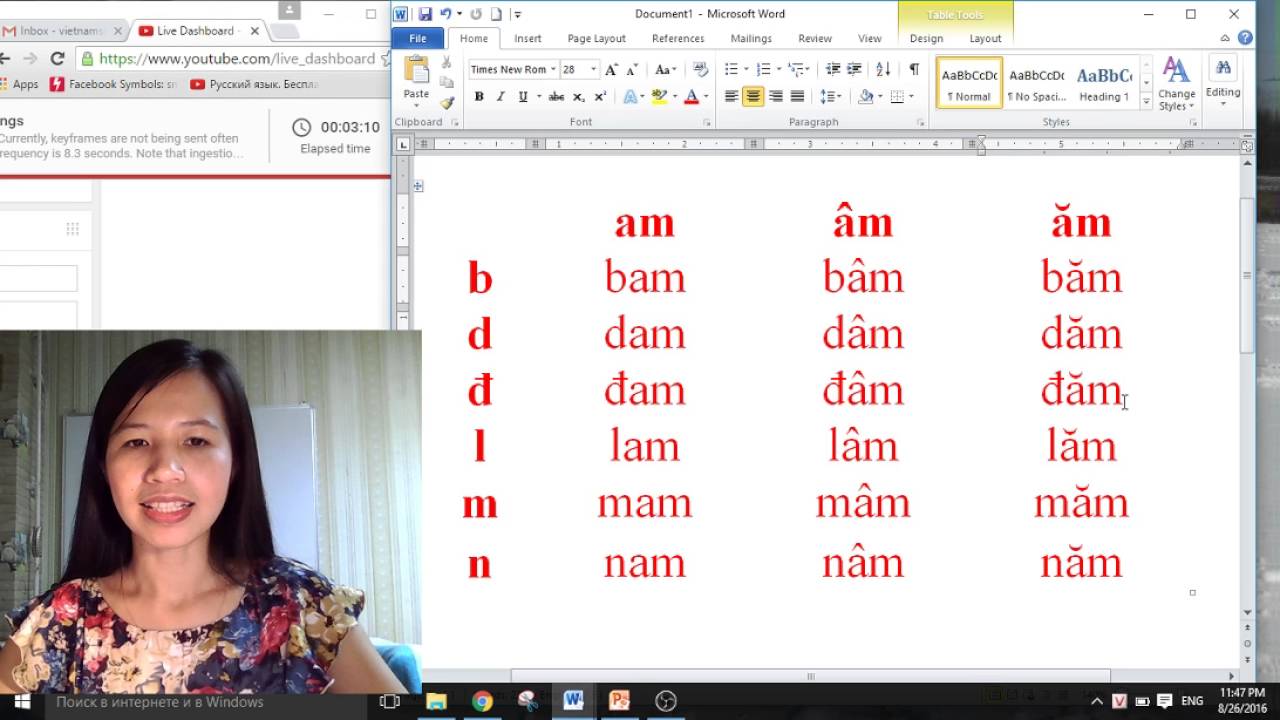The height and width of the screenshot is (720, 1280).
Task: Click the Superscript icon
Action: [x=600, y=97]
